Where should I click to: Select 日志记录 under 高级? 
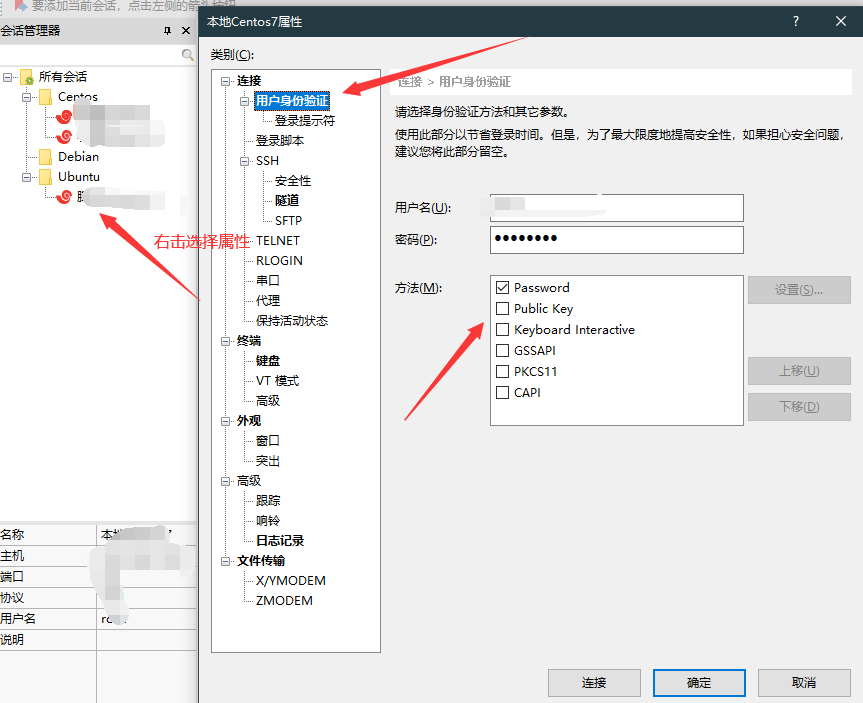(x=280, y=541)
